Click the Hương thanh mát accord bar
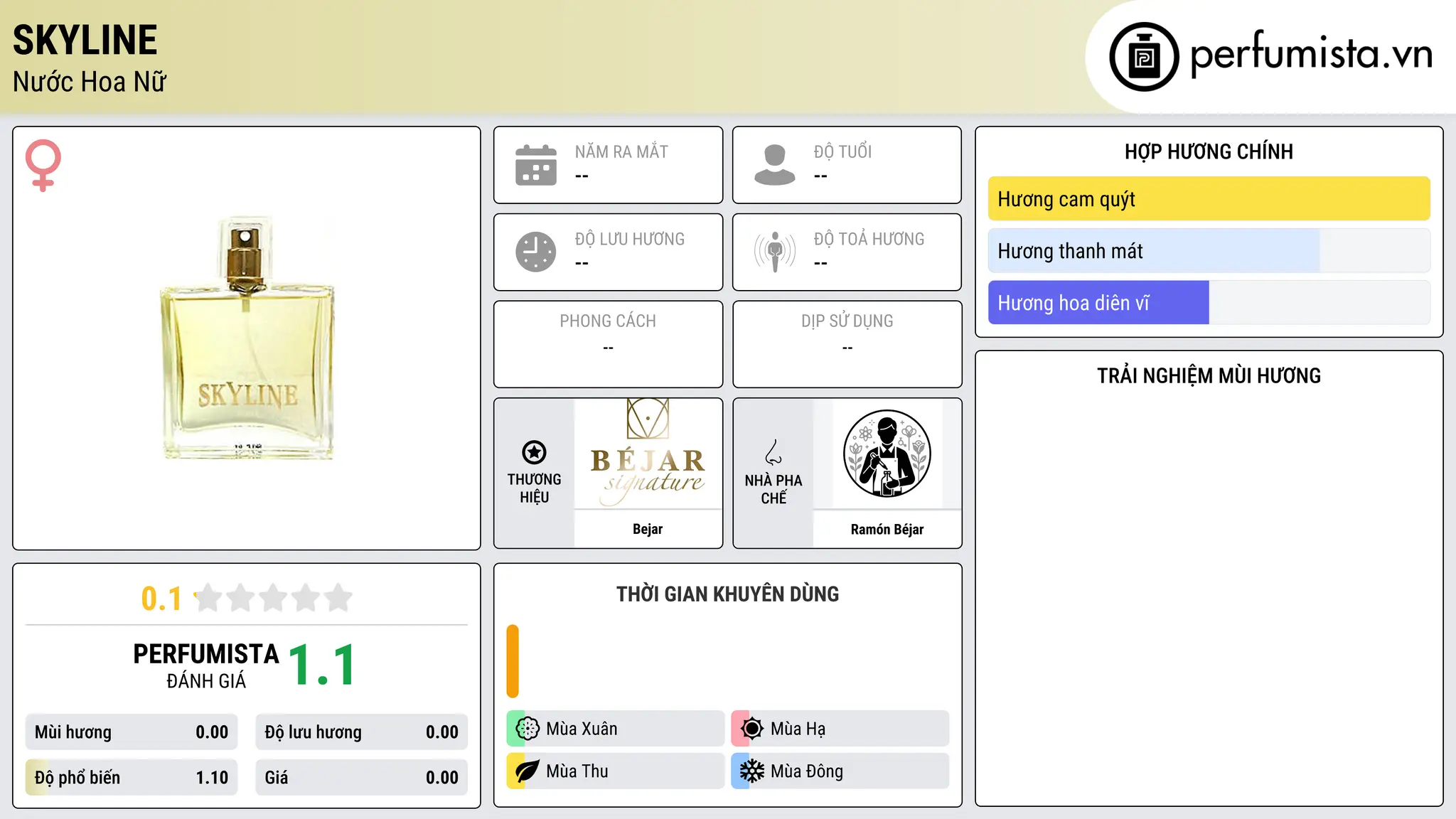Viewport: 1456px width, 819px height. click(1209, 251)
